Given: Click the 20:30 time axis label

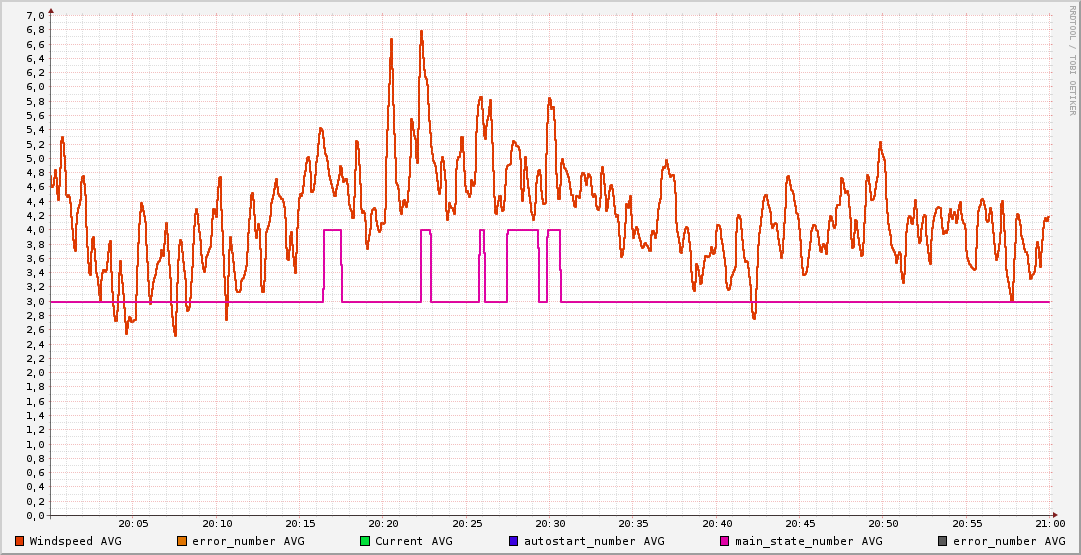Looking at the screenshot, I should pos(550,524).
